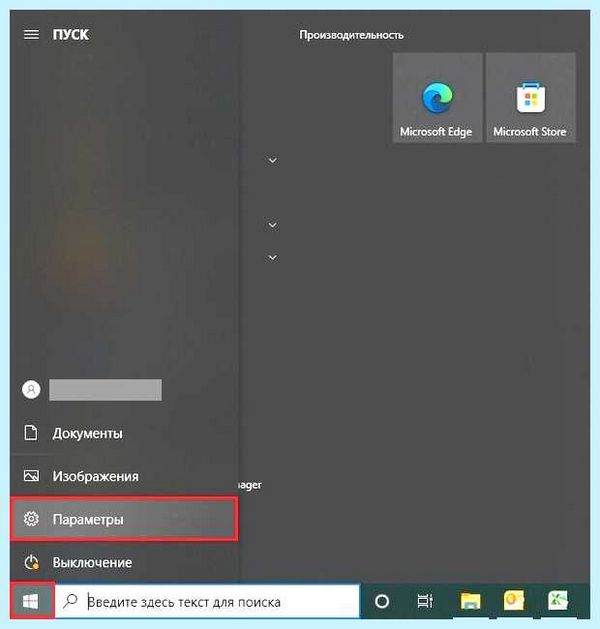Open File Explorer from taskbar

(470, 601)
